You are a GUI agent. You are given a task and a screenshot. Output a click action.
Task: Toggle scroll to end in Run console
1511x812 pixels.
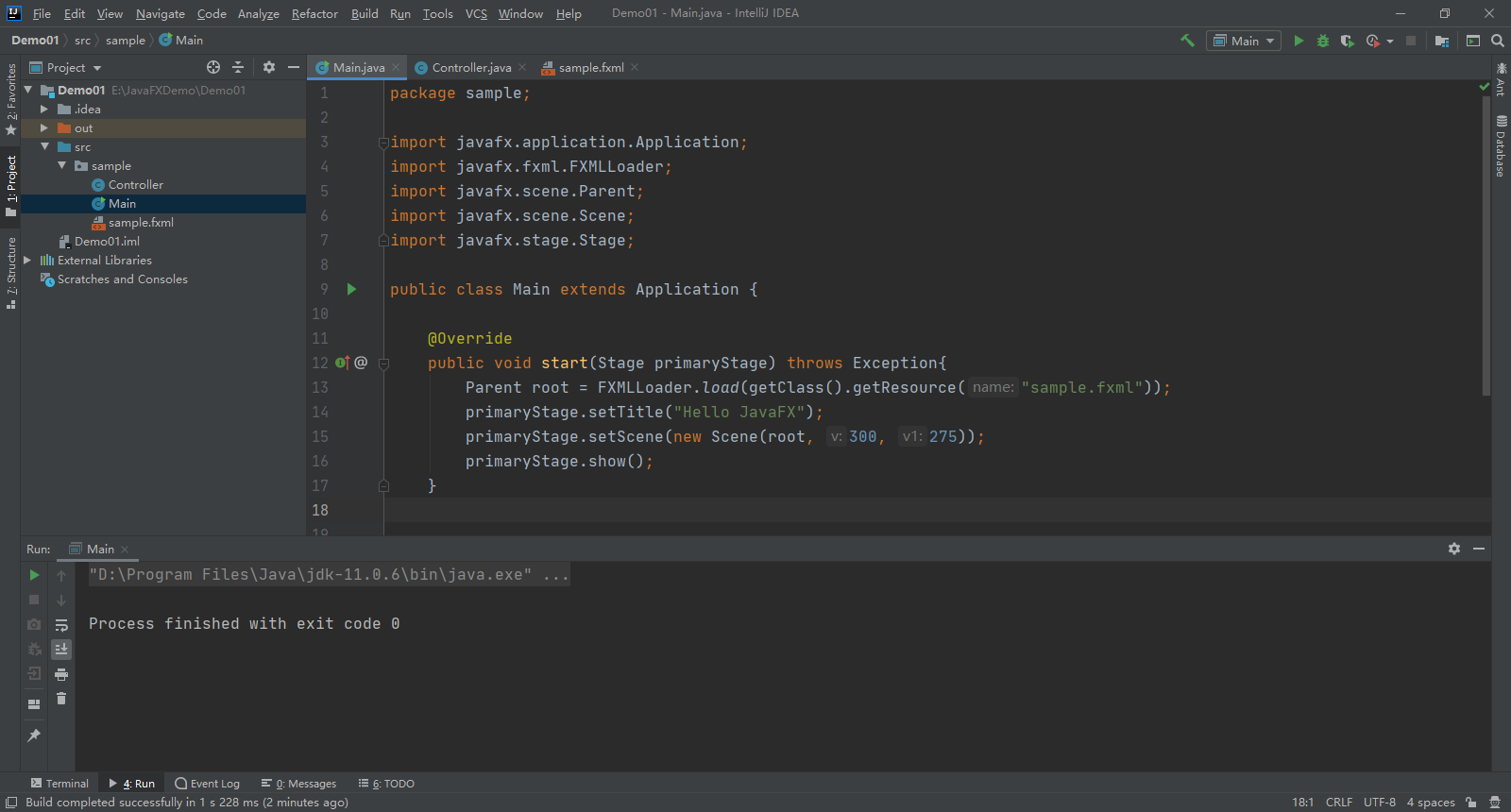(x=61, y=650)
